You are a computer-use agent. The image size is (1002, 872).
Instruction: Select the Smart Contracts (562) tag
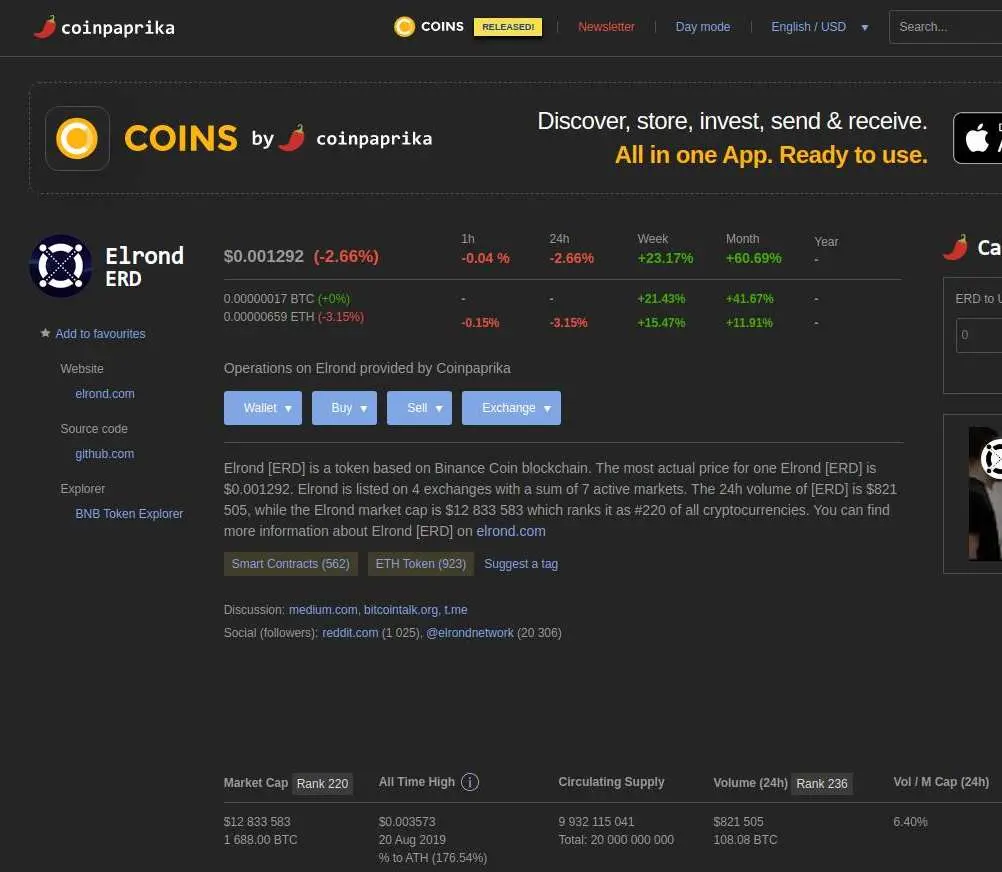(291, 563)
